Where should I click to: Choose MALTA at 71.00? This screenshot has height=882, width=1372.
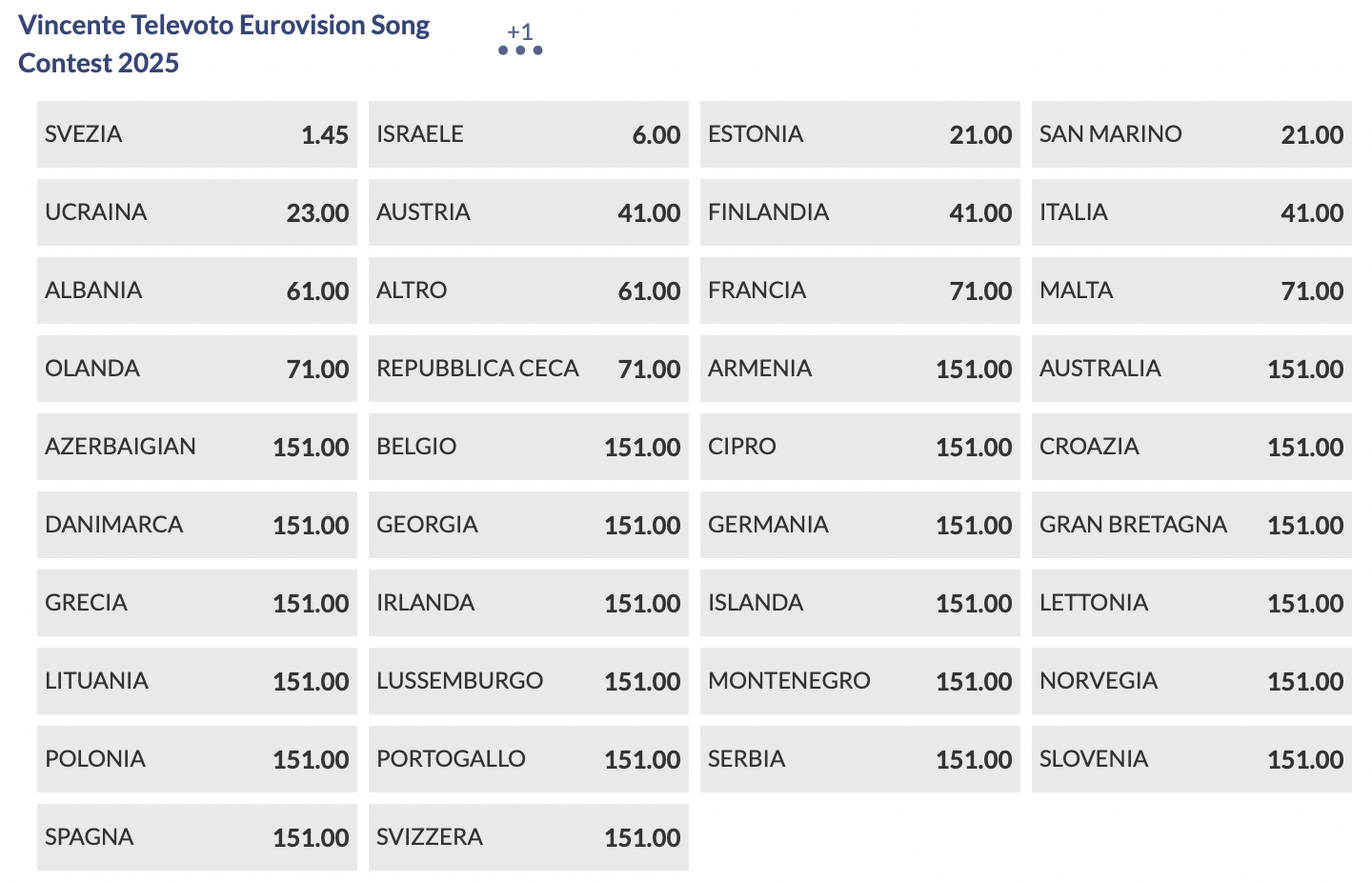point(1192,291)
